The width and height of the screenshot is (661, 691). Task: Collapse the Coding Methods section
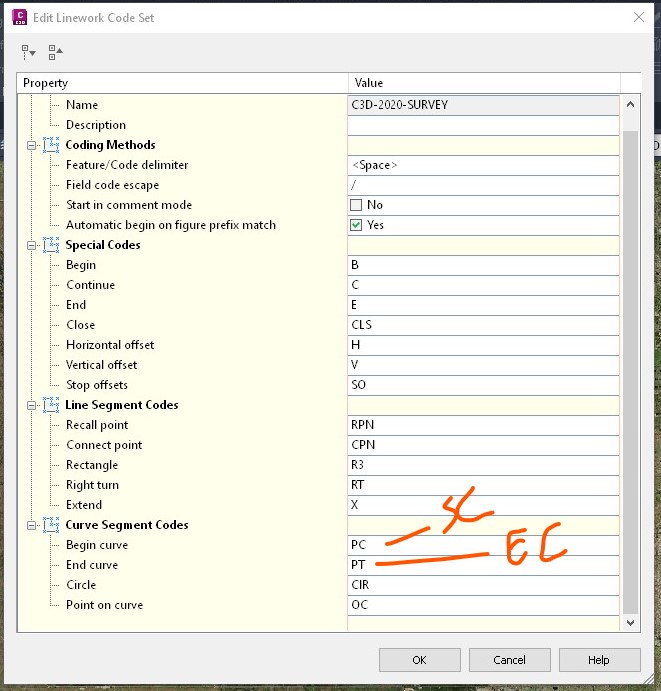pyautogui.click(x=31, y=145)
